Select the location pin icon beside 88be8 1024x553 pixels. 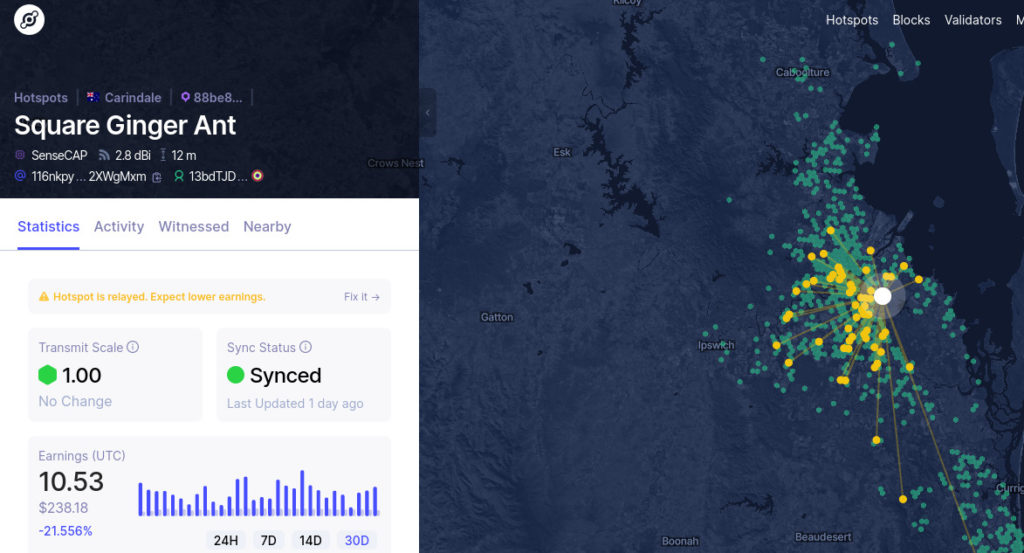tap(185, 97)
